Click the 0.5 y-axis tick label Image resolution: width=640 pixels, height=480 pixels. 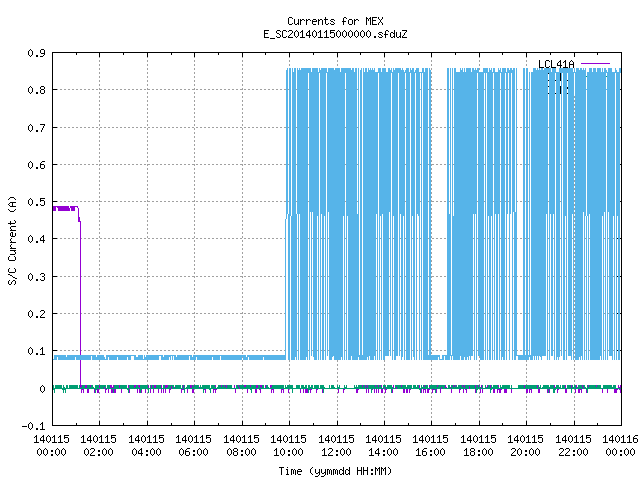point(36,202)
